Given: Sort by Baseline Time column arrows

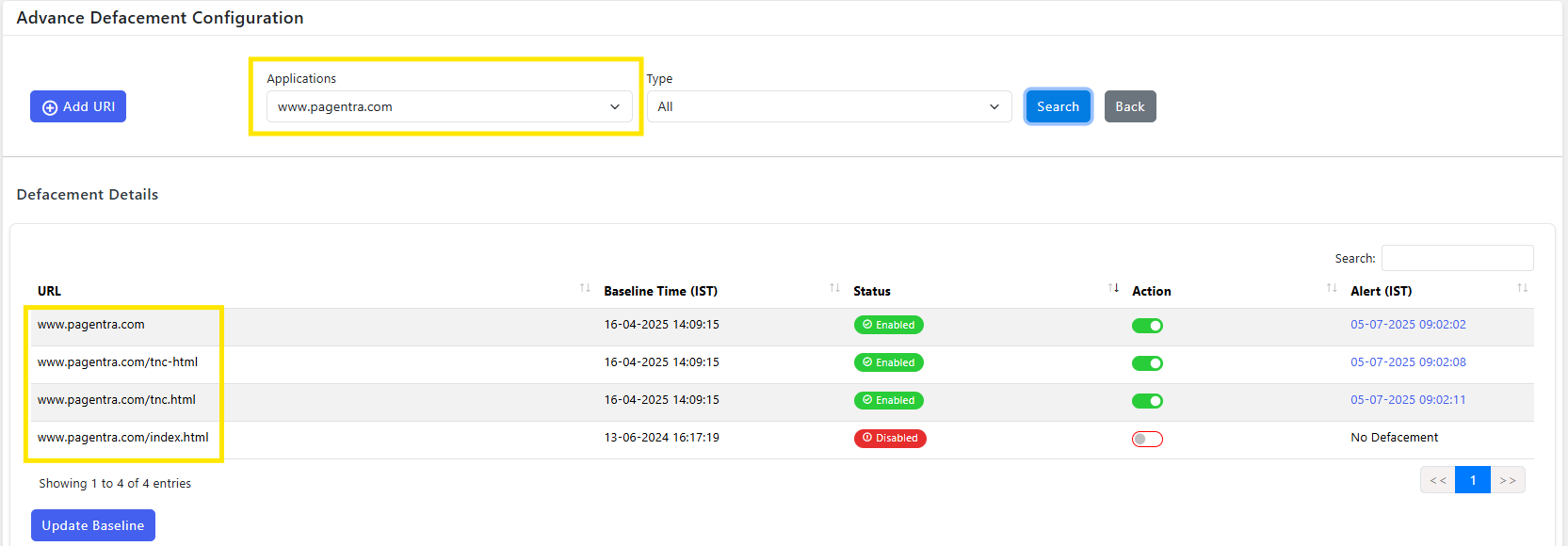Looking at the screenshot, I should (834, 288).
